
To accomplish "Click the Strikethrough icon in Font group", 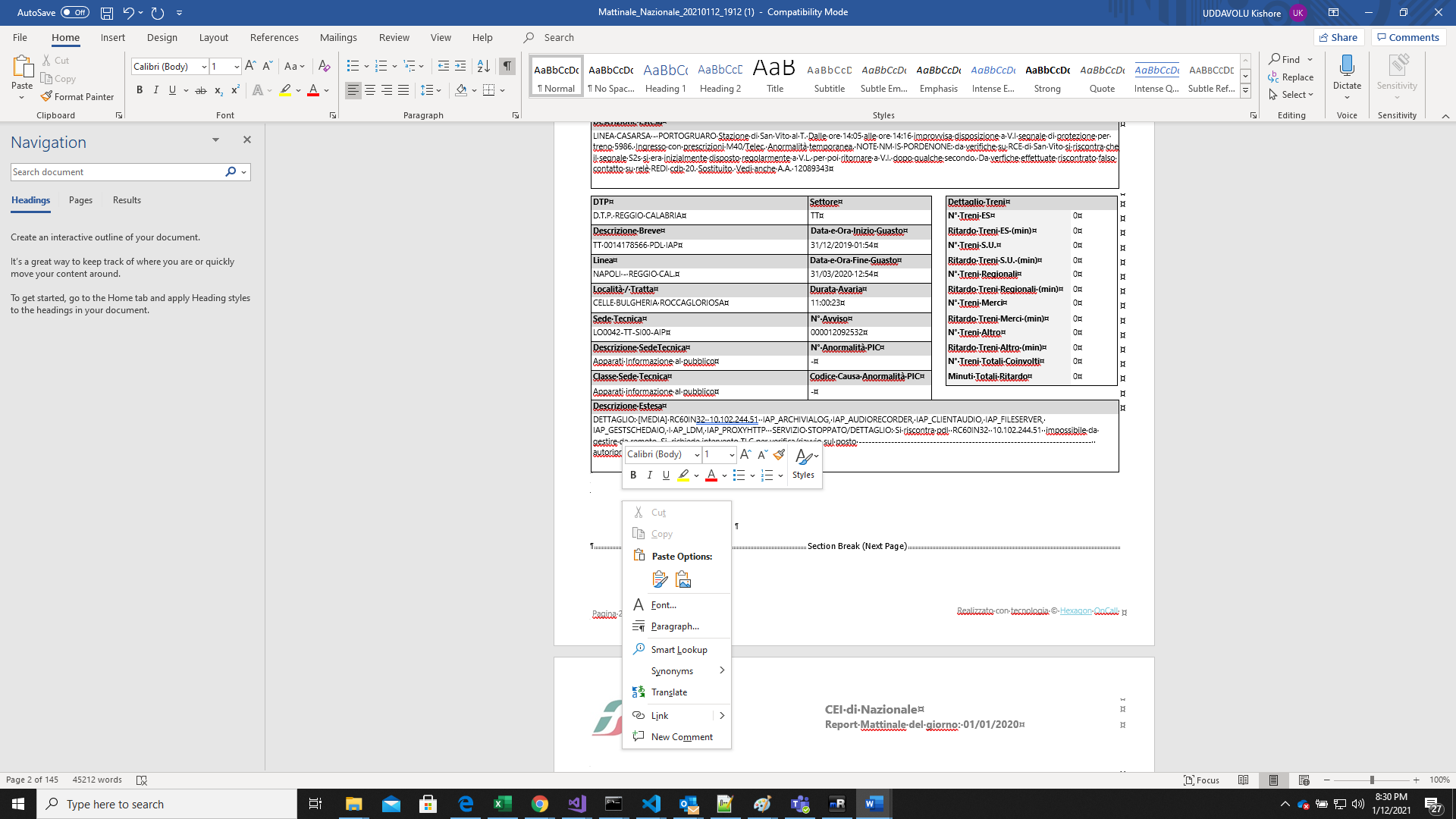I will (201, 90).
